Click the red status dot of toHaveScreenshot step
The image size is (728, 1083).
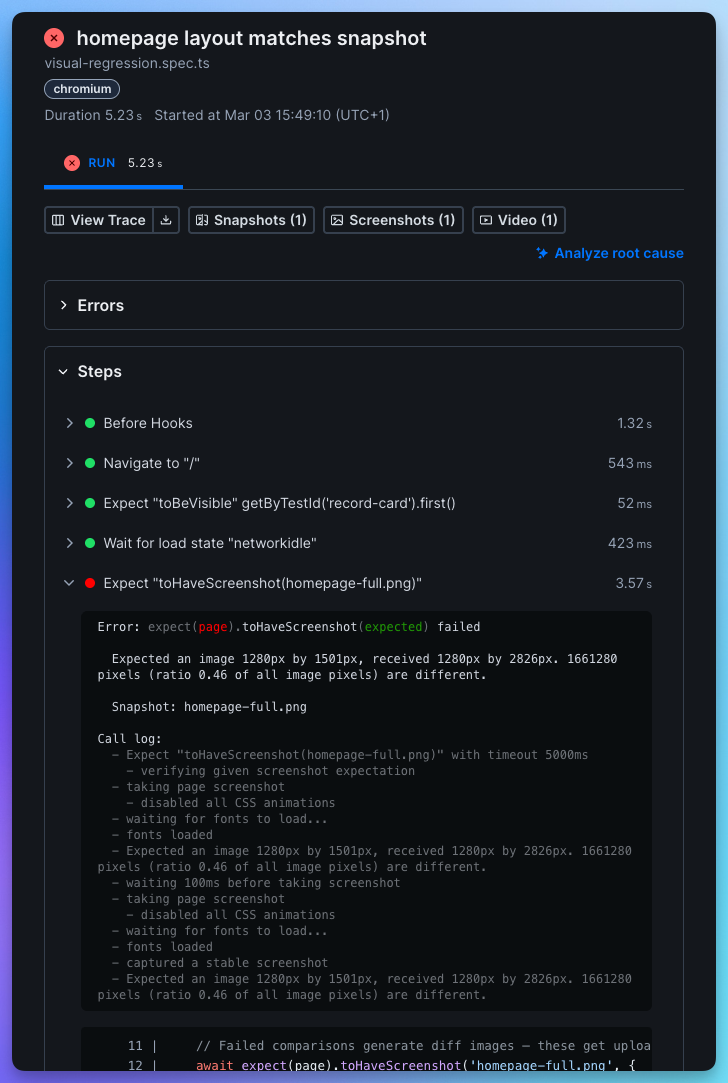point(90,583)
